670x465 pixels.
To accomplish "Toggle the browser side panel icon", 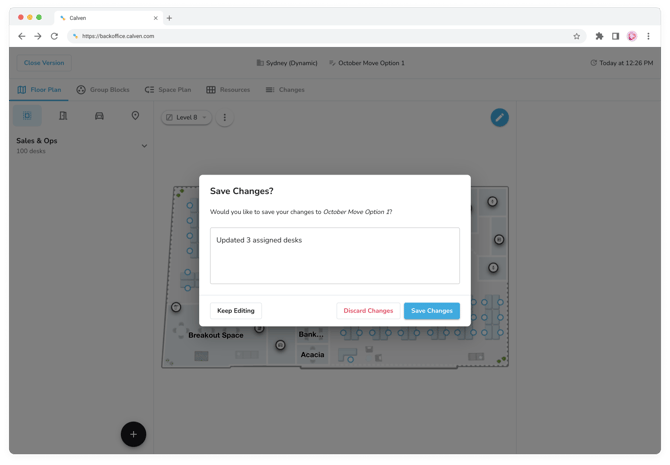I will 615,36.
